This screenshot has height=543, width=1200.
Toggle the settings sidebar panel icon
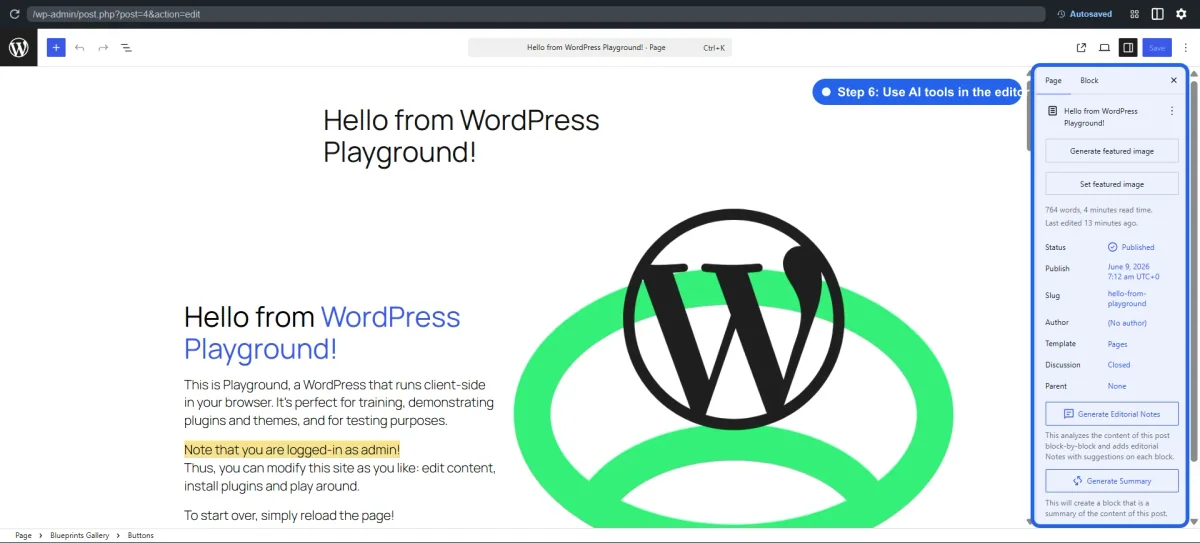click(x=1128, y=47)
